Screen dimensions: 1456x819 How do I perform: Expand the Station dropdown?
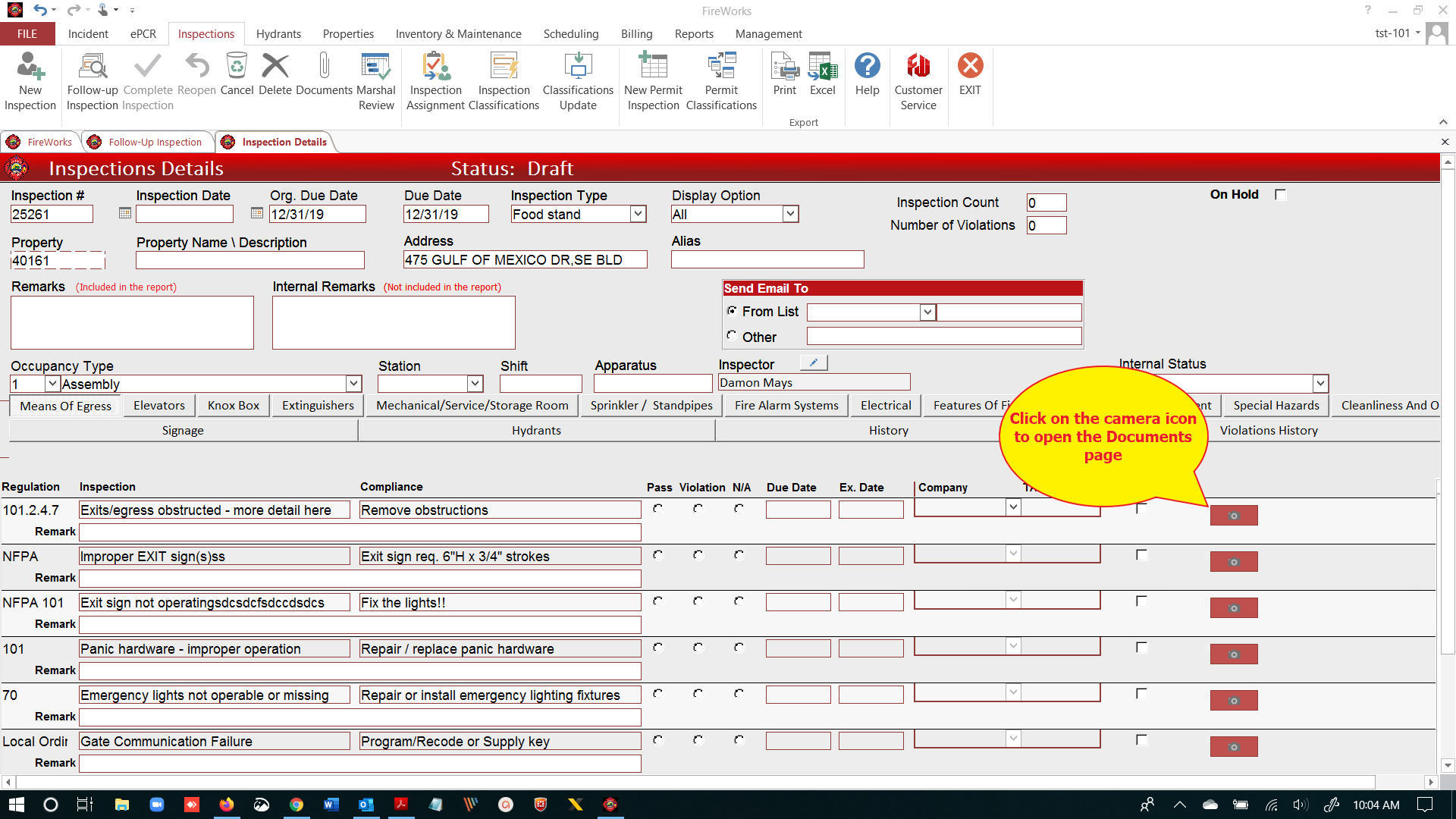pos(475,384)
